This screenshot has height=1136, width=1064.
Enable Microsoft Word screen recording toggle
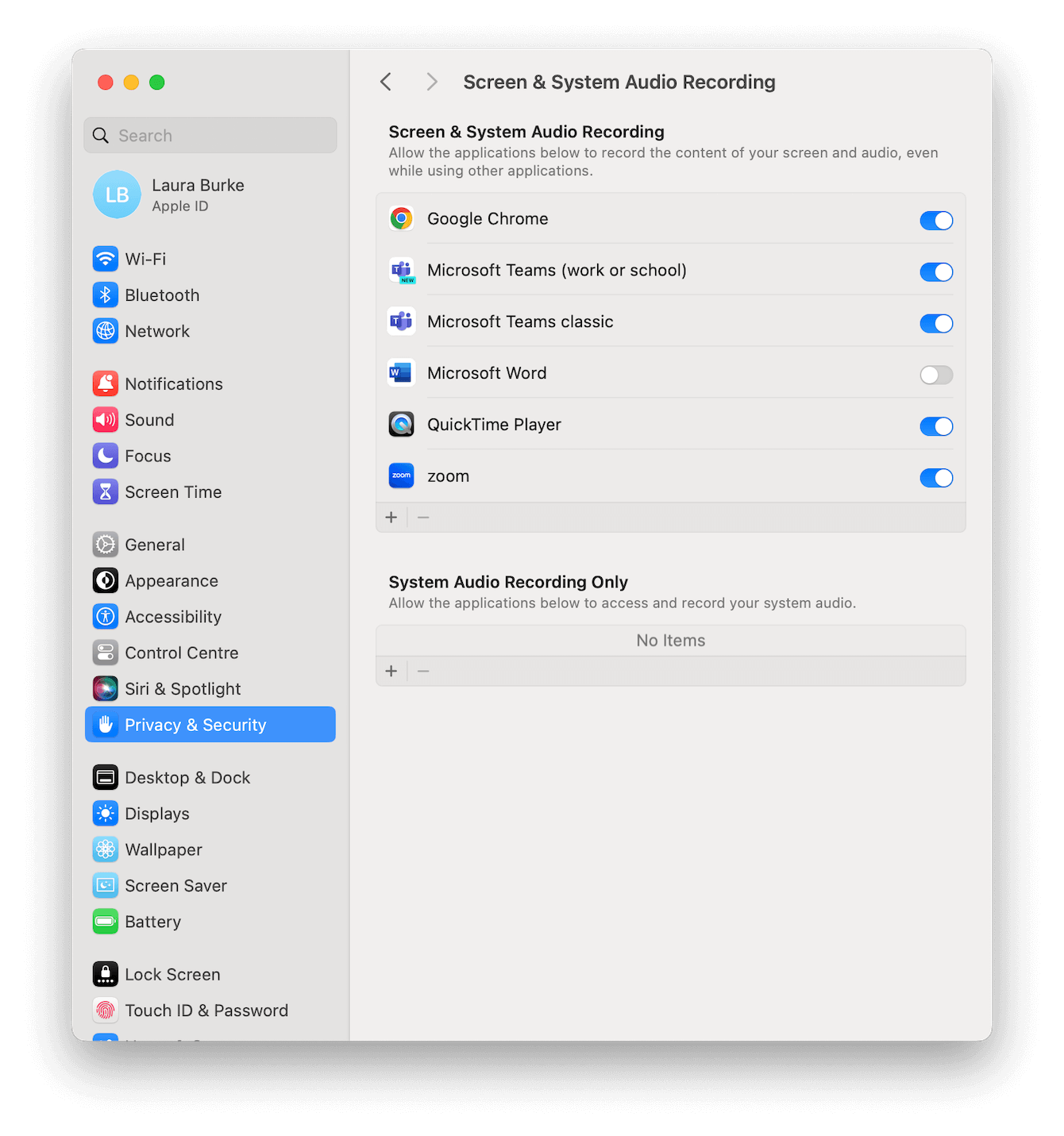click(x=936, y=375)
